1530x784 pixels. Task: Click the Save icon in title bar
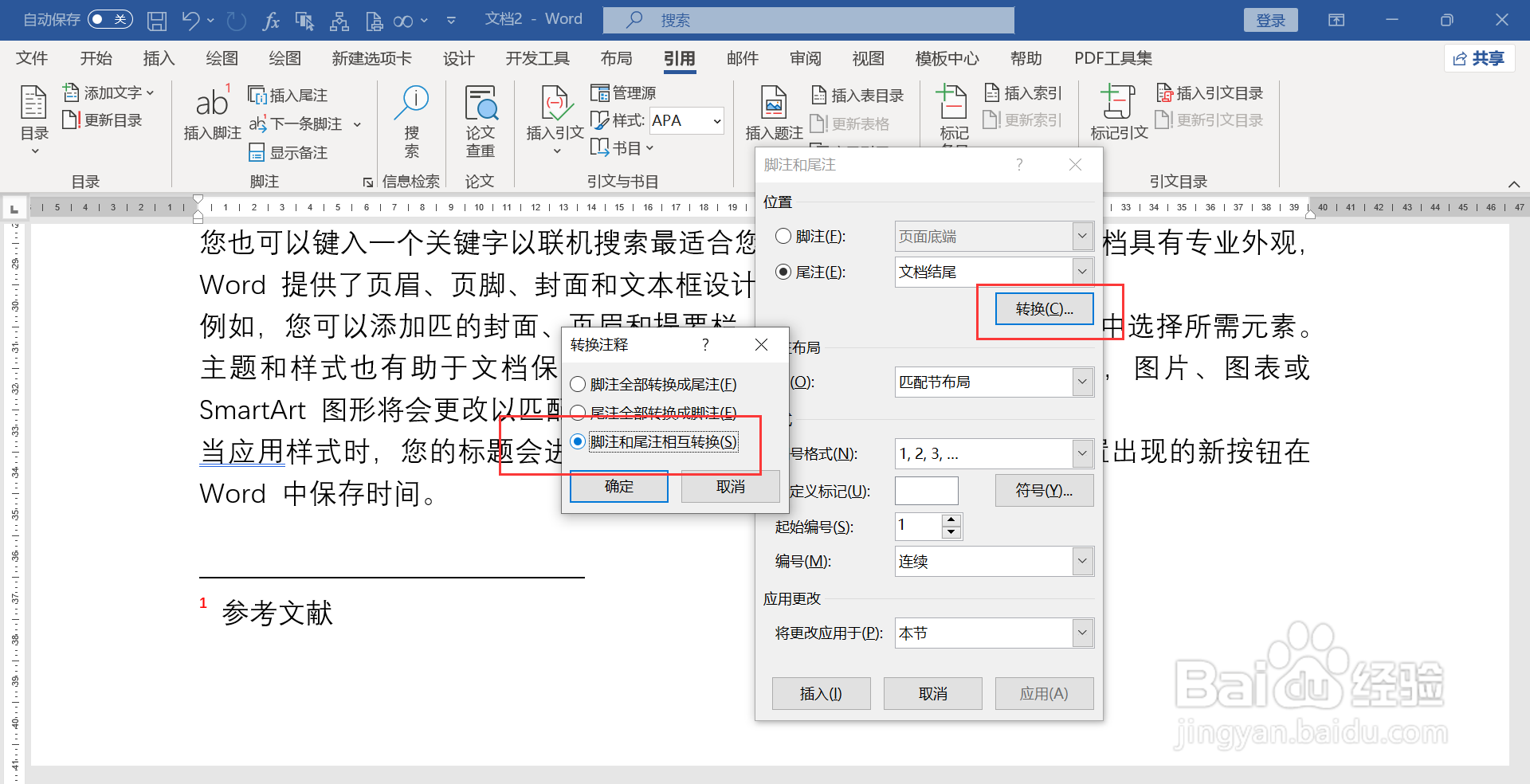click(157, 20)
